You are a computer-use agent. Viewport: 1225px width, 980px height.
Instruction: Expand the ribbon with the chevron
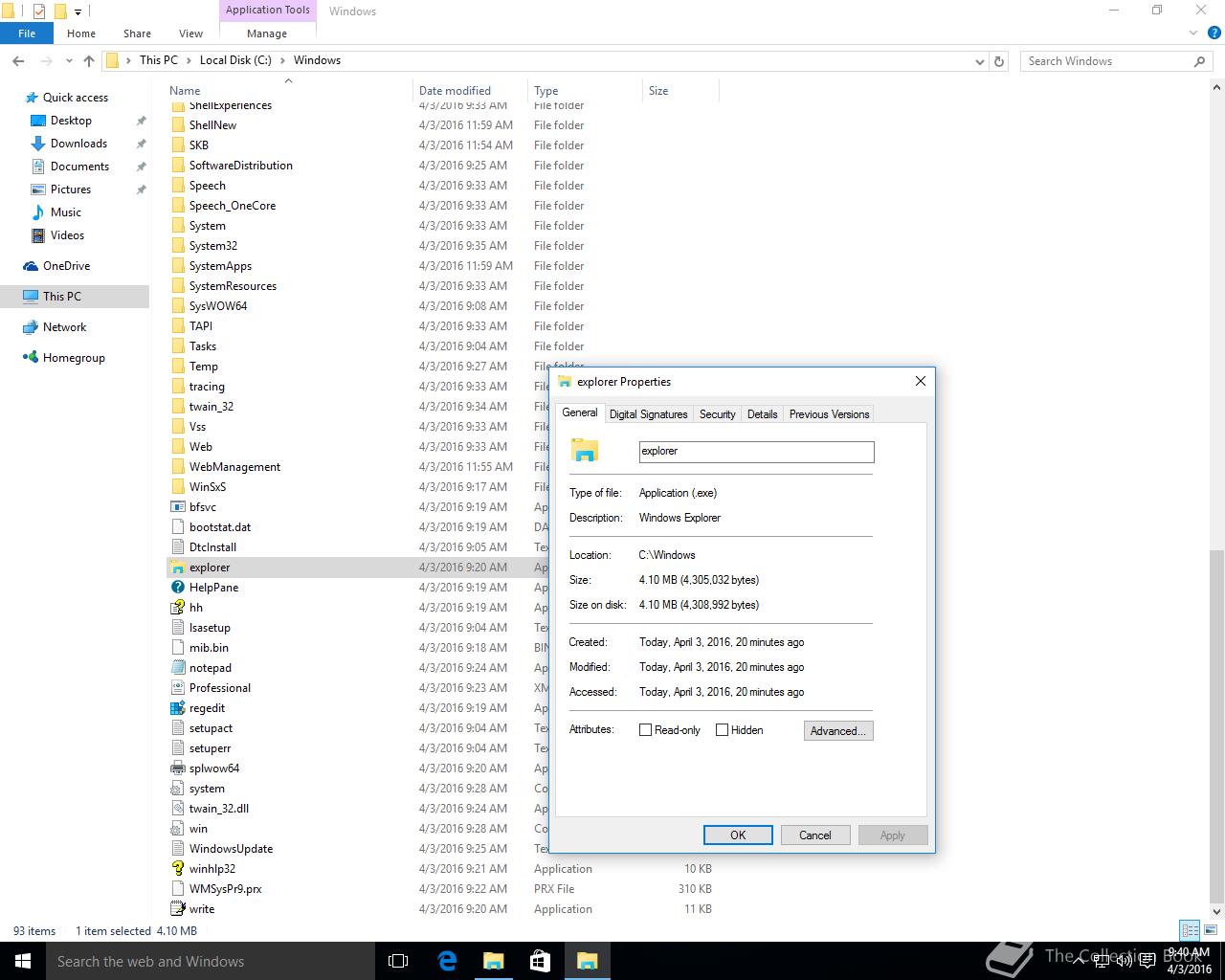click(x=1193, y=33)
